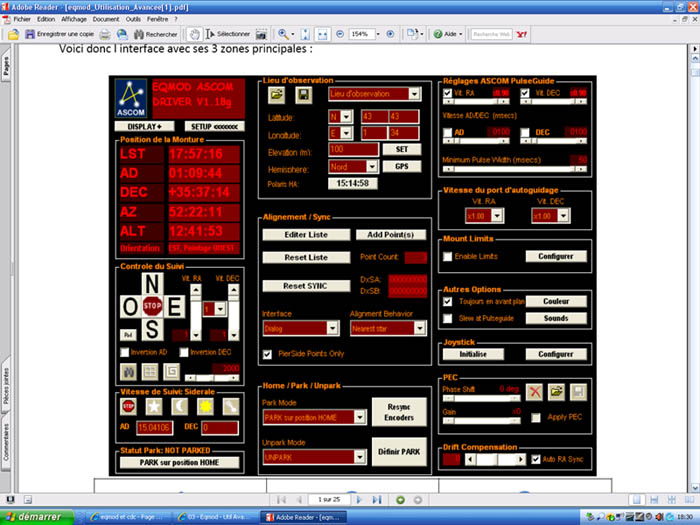
Task: Stop tracking with the small stop icon
Action: 129,406
